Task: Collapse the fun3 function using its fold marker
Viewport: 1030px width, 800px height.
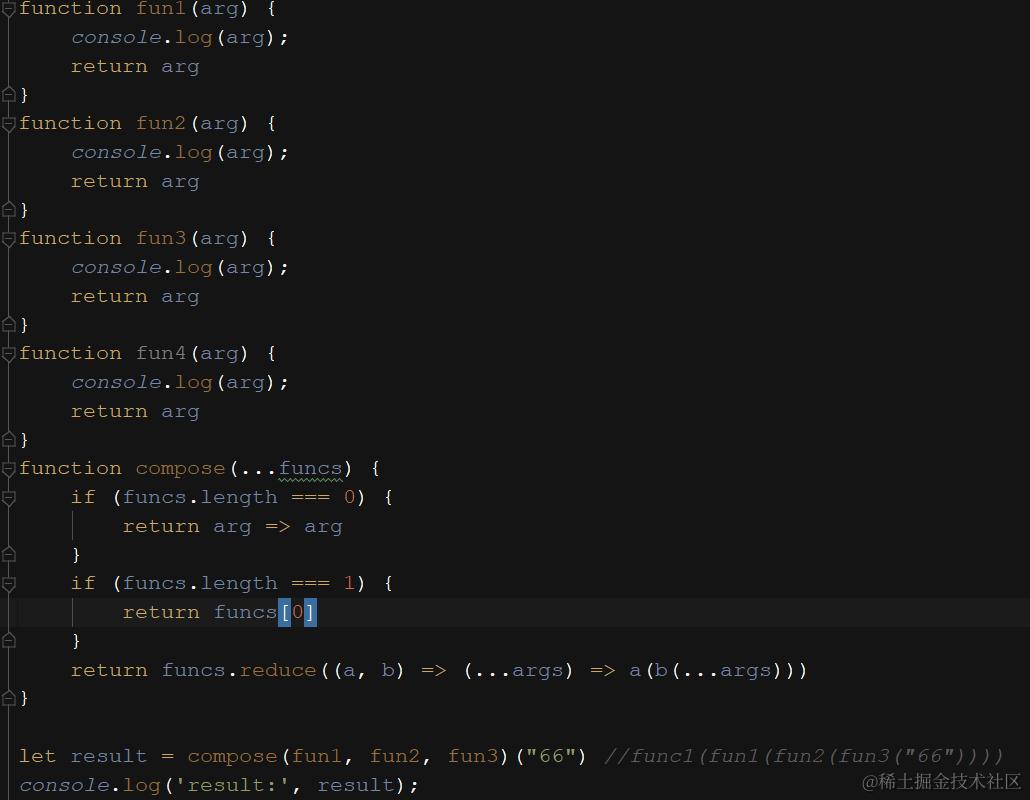Action: pos(9,239)
